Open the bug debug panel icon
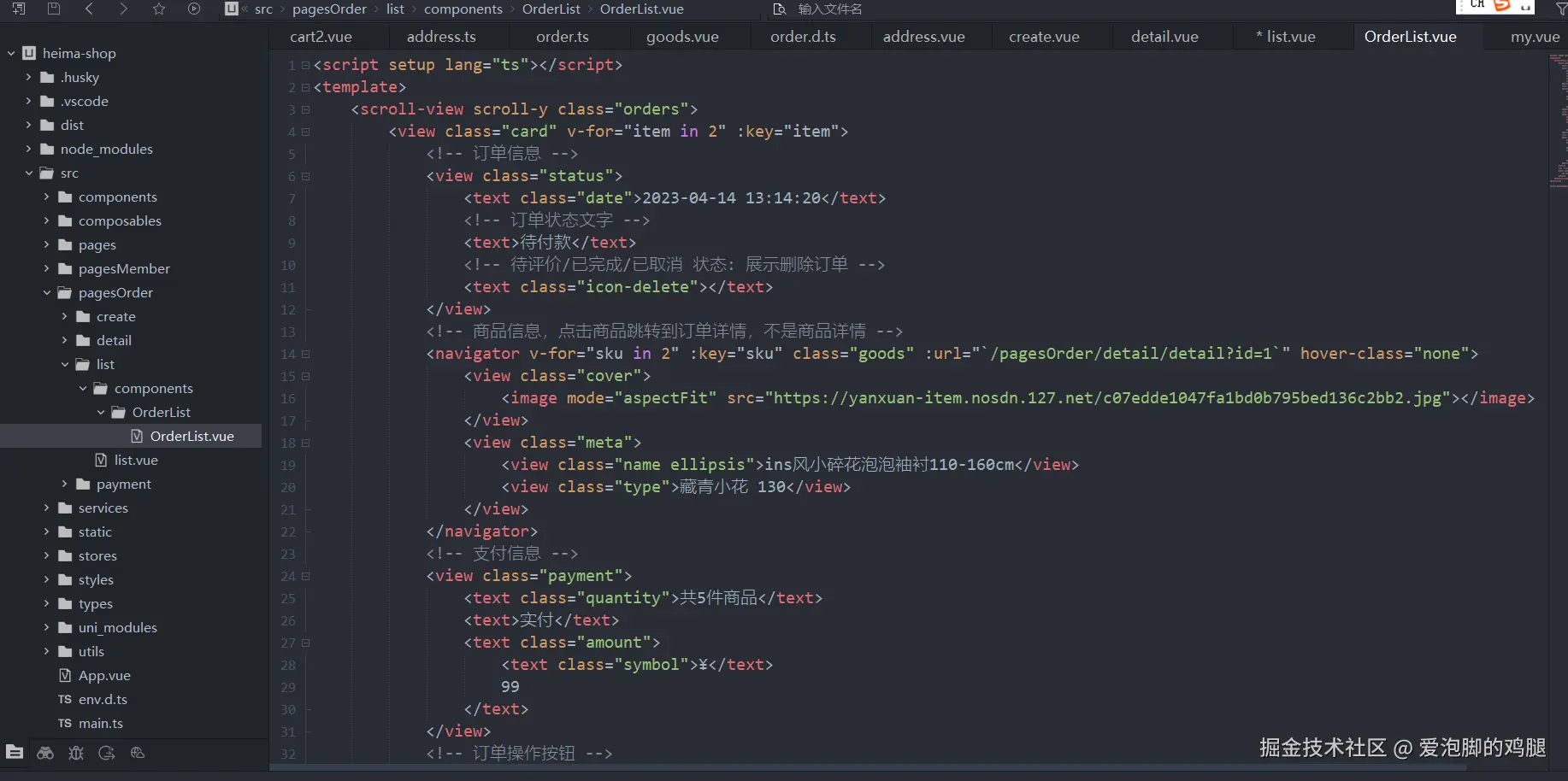The width and height of the screenshot is (1568, 781). coord(76,753)
